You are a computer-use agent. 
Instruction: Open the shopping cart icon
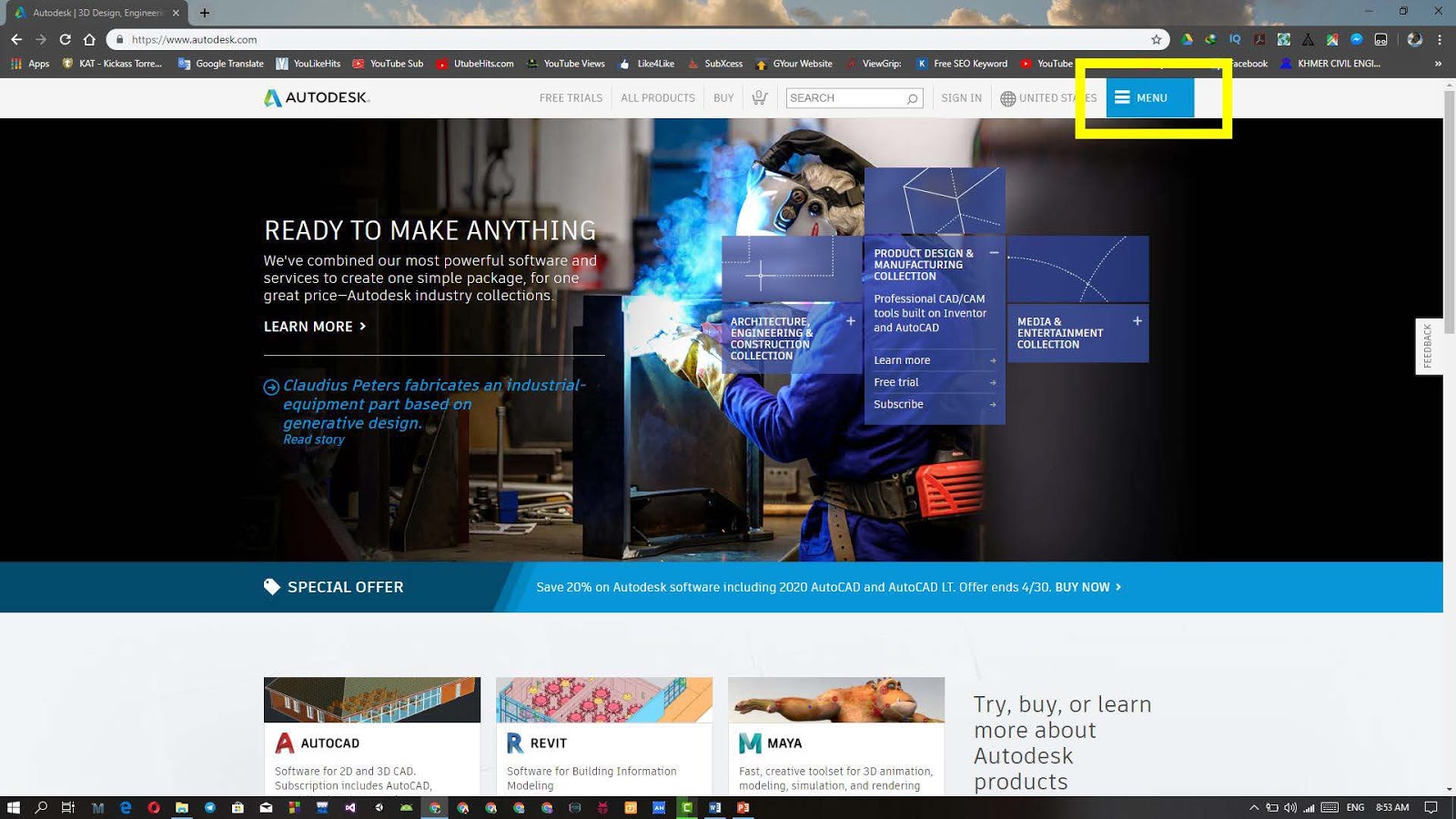[x=760, y=97]
